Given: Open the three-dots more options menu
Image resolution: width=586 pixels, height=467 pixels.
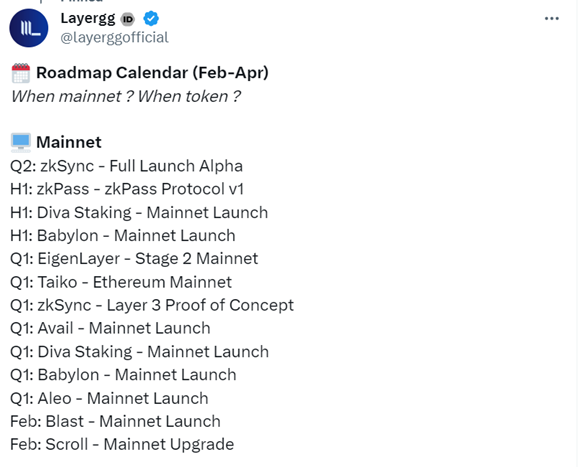Looking at the screenshot, I should [552, 18].
